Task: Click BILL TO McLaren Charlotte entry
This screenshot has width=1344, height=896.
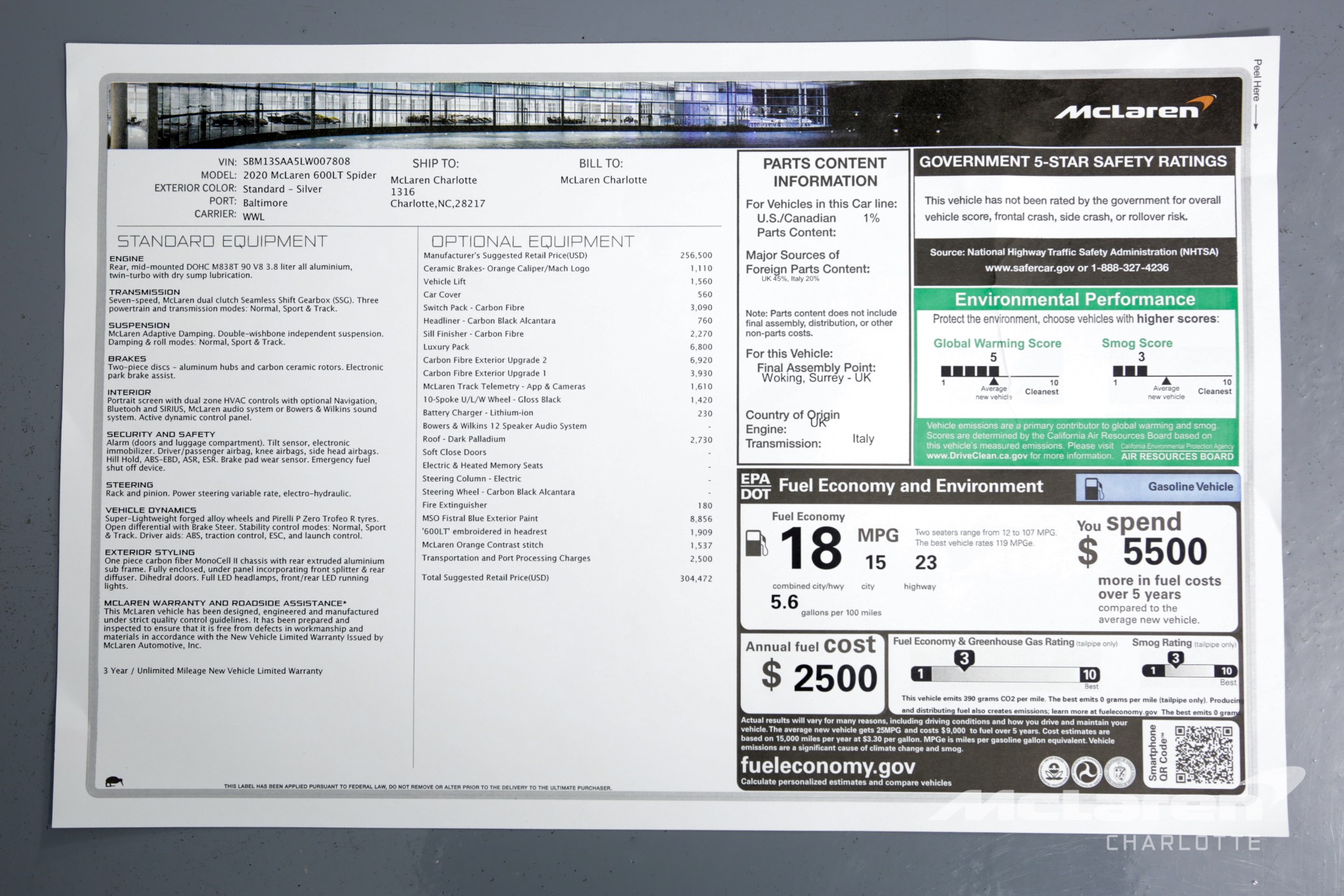Action: pyautogui.click(x=603, y=180)
